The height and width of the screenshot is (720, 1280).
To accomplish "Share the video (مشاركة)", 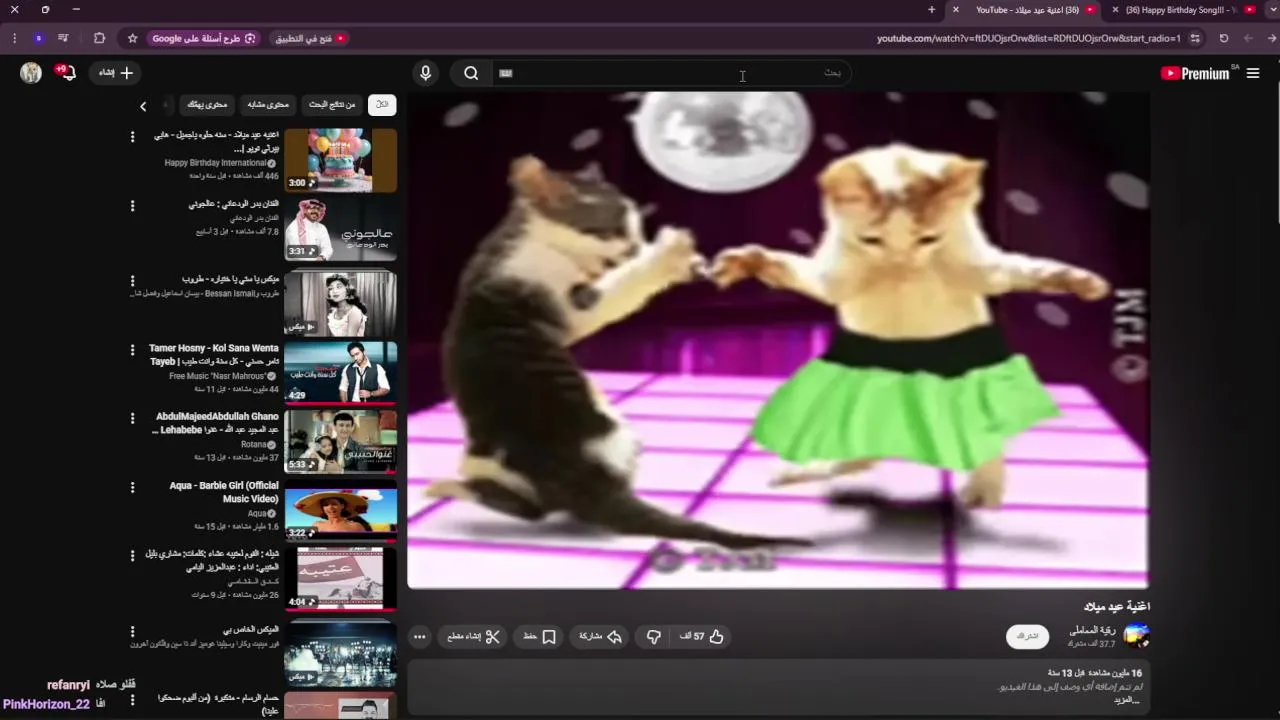I will click(600, 637).
